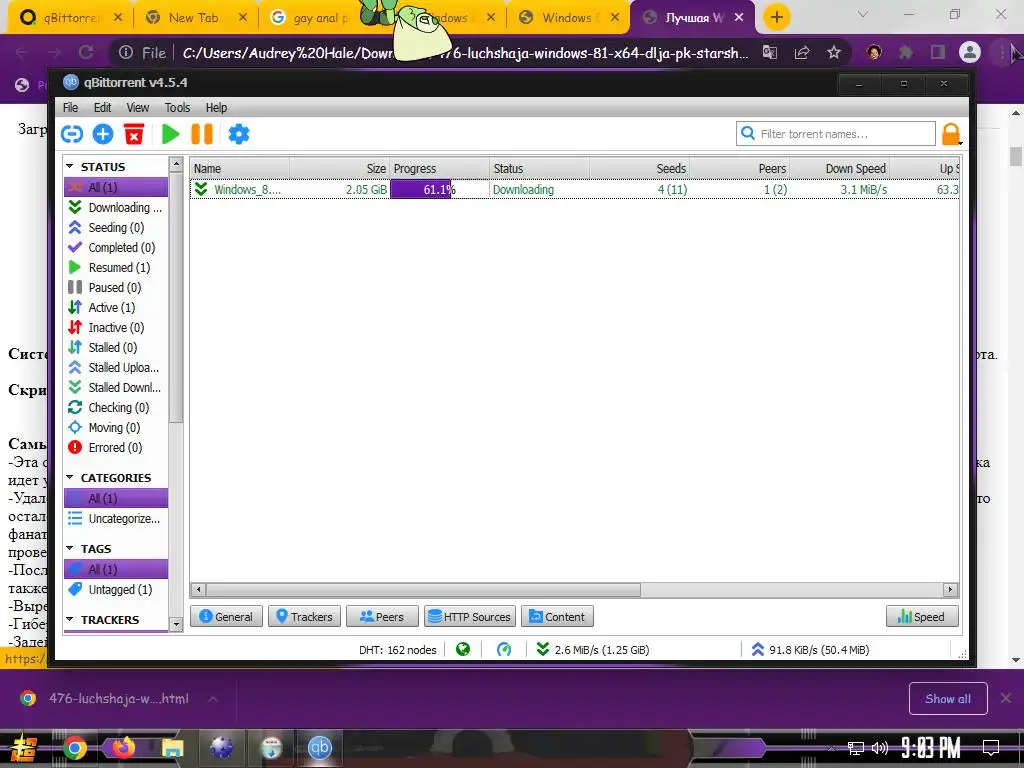
Task: Click the Filter torrent names search field
Action: tap(836, 134)
